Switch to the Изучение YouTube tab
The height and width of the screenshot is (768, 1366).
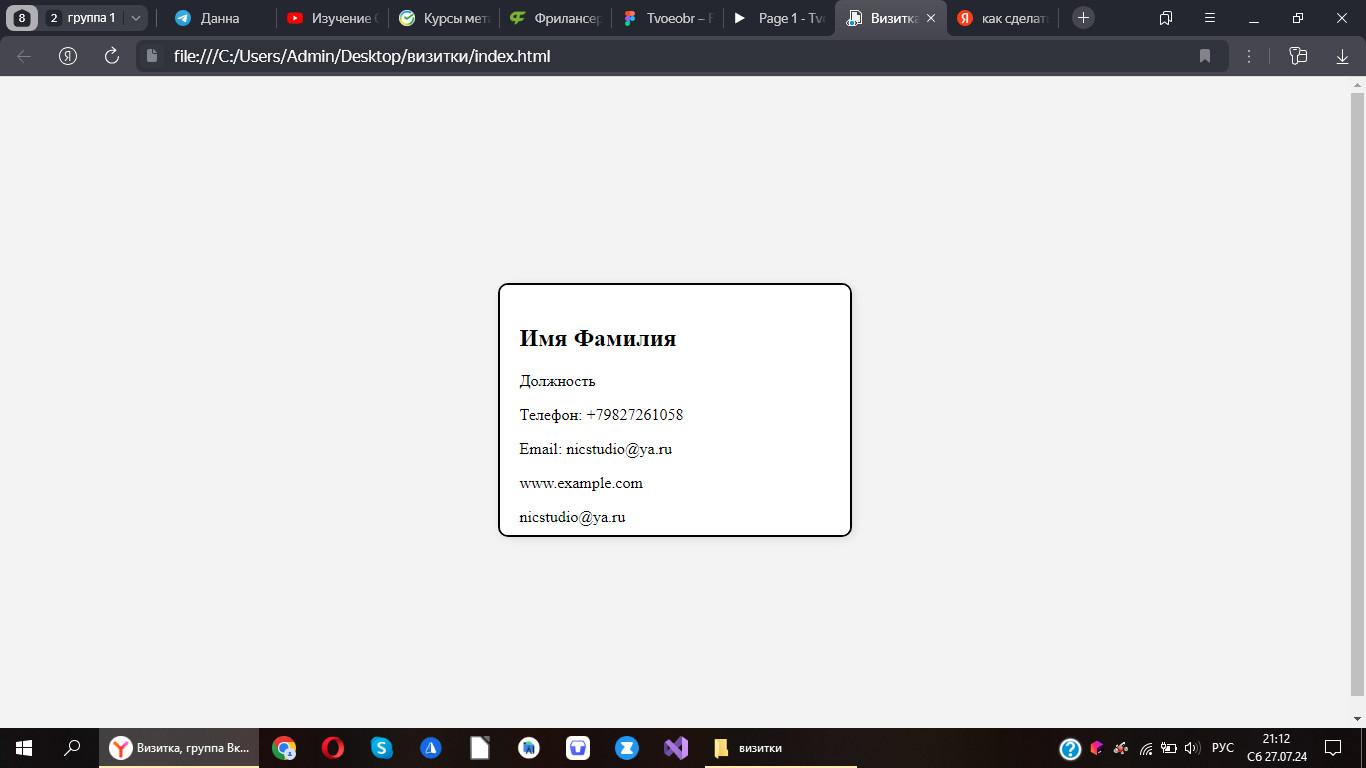click(x=332, y=18)
